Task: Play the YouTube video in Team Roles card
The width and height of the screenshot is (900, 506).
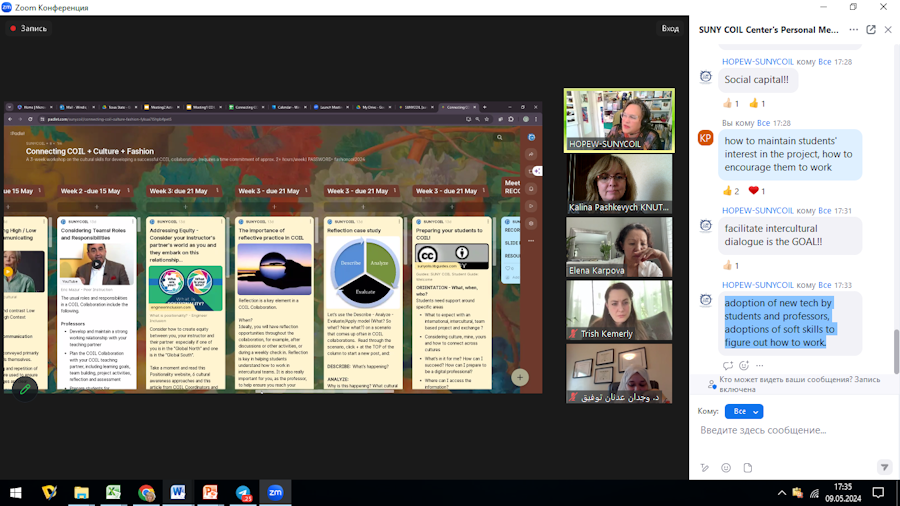Action: click(x=97, y=264)
